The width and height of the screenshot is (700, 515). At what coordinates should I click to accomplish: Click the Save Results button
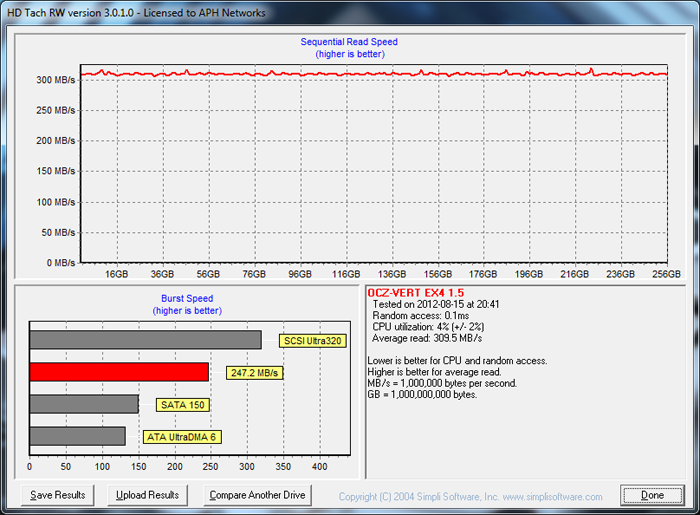click(56, 495)
